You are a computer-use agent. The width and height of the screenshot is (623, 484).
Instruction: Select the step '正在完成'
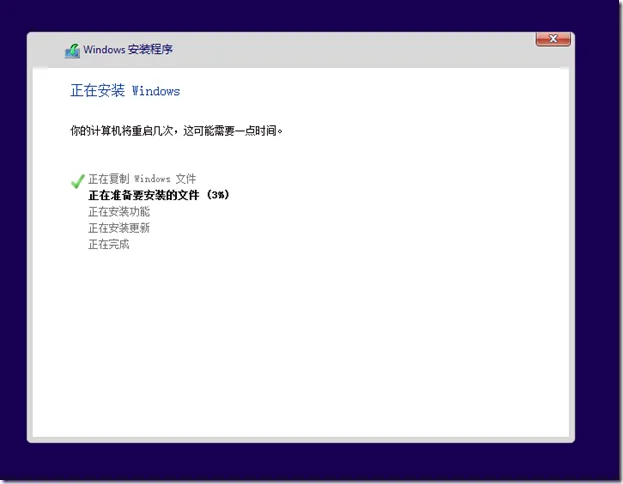click(x=109, y=244)
